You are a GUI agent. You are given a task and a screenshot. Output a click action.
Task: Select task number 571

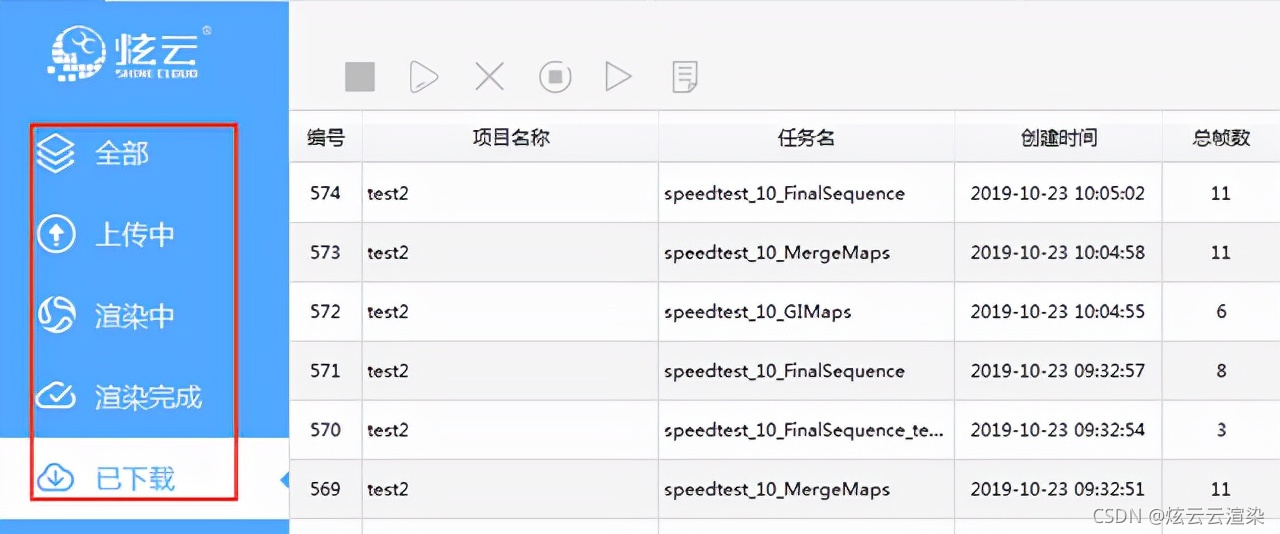click(x=325, y=370)
